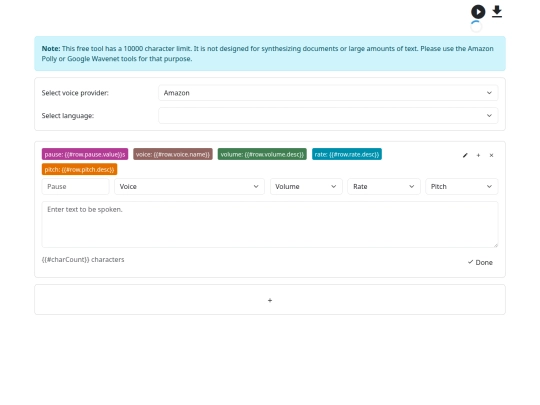Expand the Rate dropdown
This screenshot has width=540, height=405.
384,187
